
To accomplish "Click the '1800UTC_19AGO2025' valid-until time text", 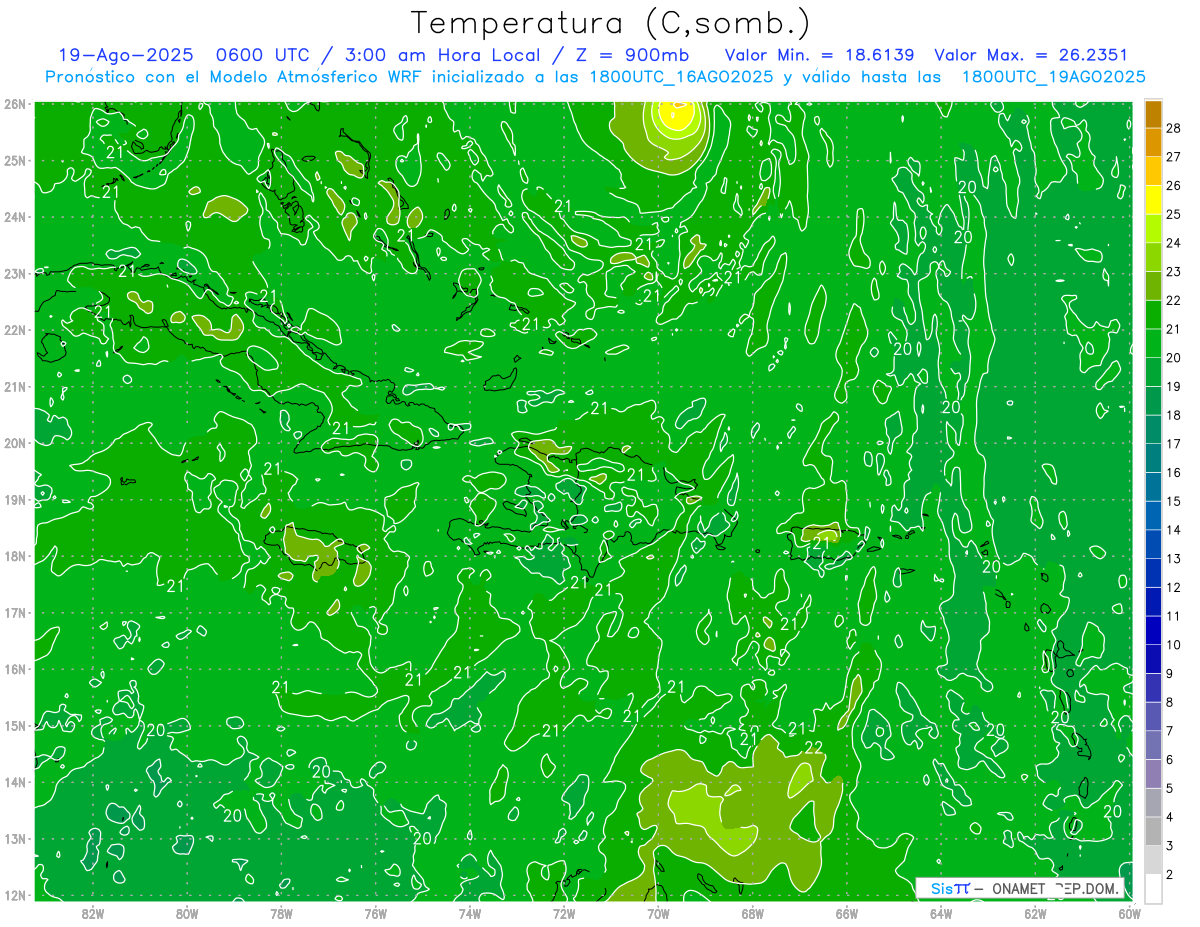I will [1054, 77].
